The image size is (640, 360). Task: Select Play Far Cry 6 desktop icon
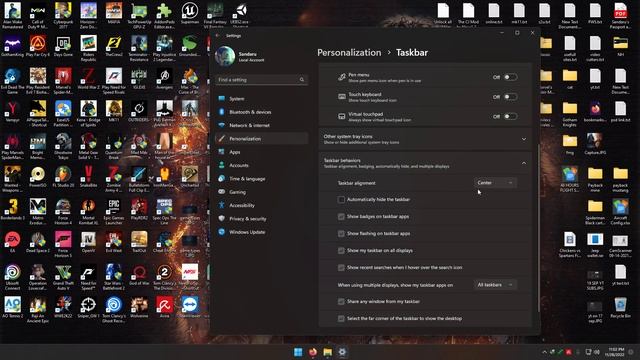click(x=38, y=46)
